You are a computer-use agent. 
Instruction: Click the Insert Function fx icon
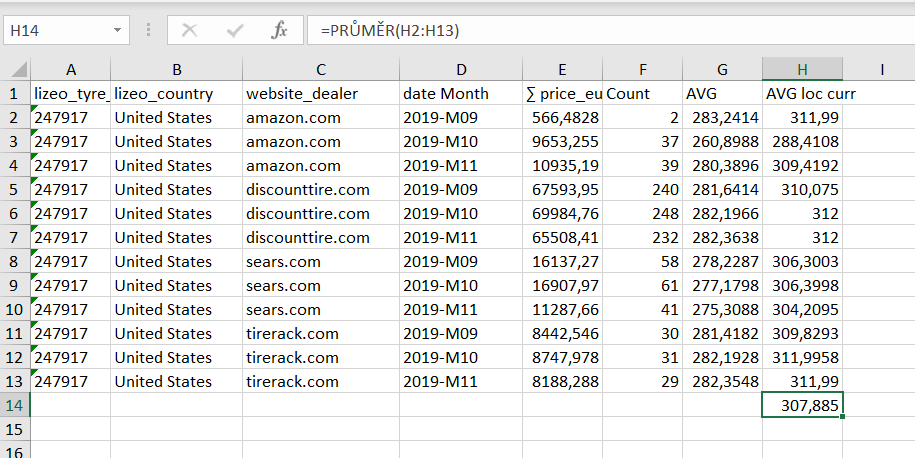click(279, 30)
